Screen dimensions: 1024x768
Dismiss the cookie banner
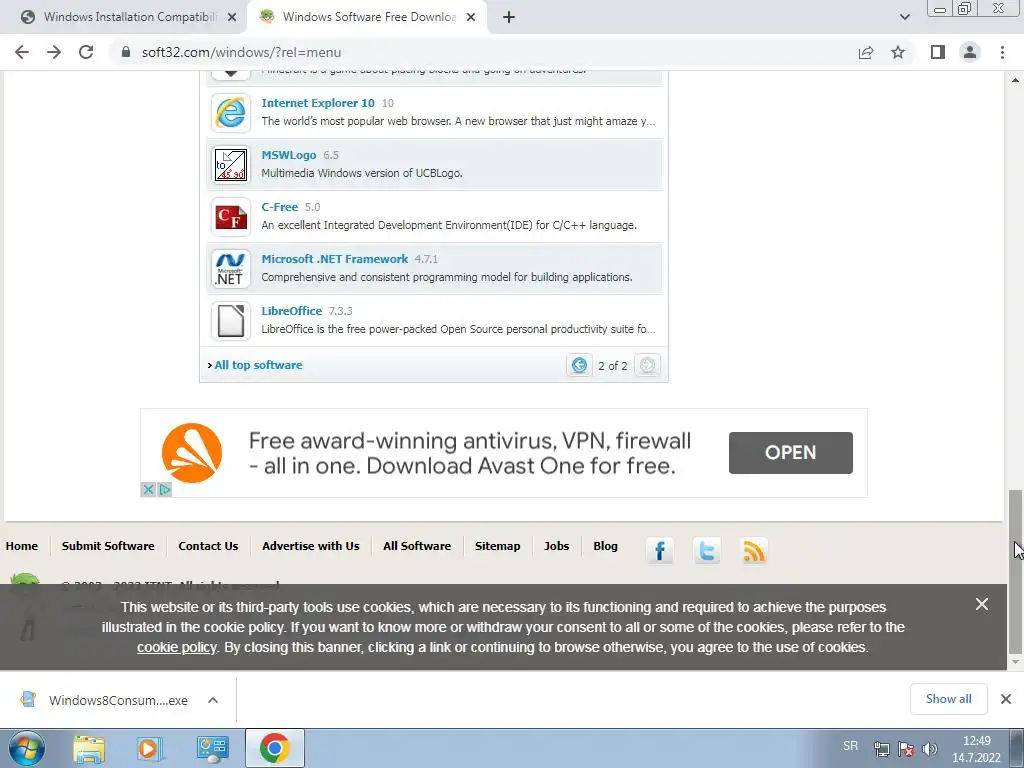point(982,604)
